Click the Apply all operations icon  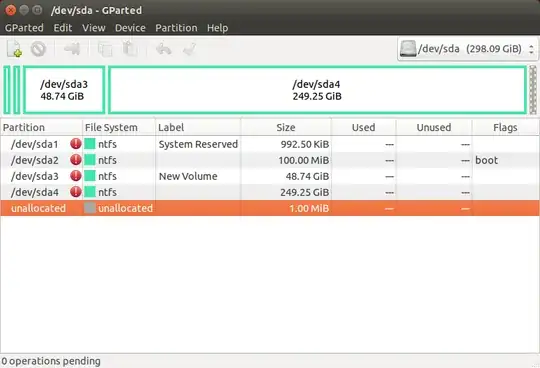point(189,49)
